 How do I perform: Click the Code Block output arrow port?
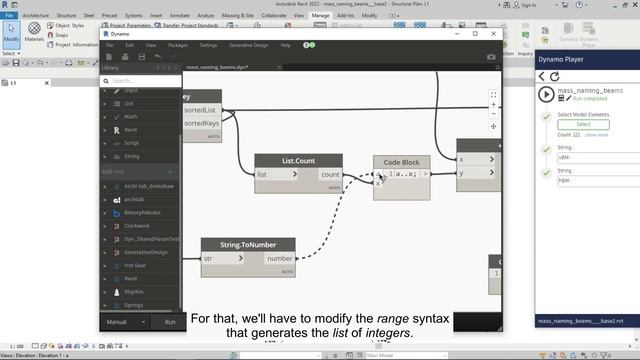coord(425,174)
